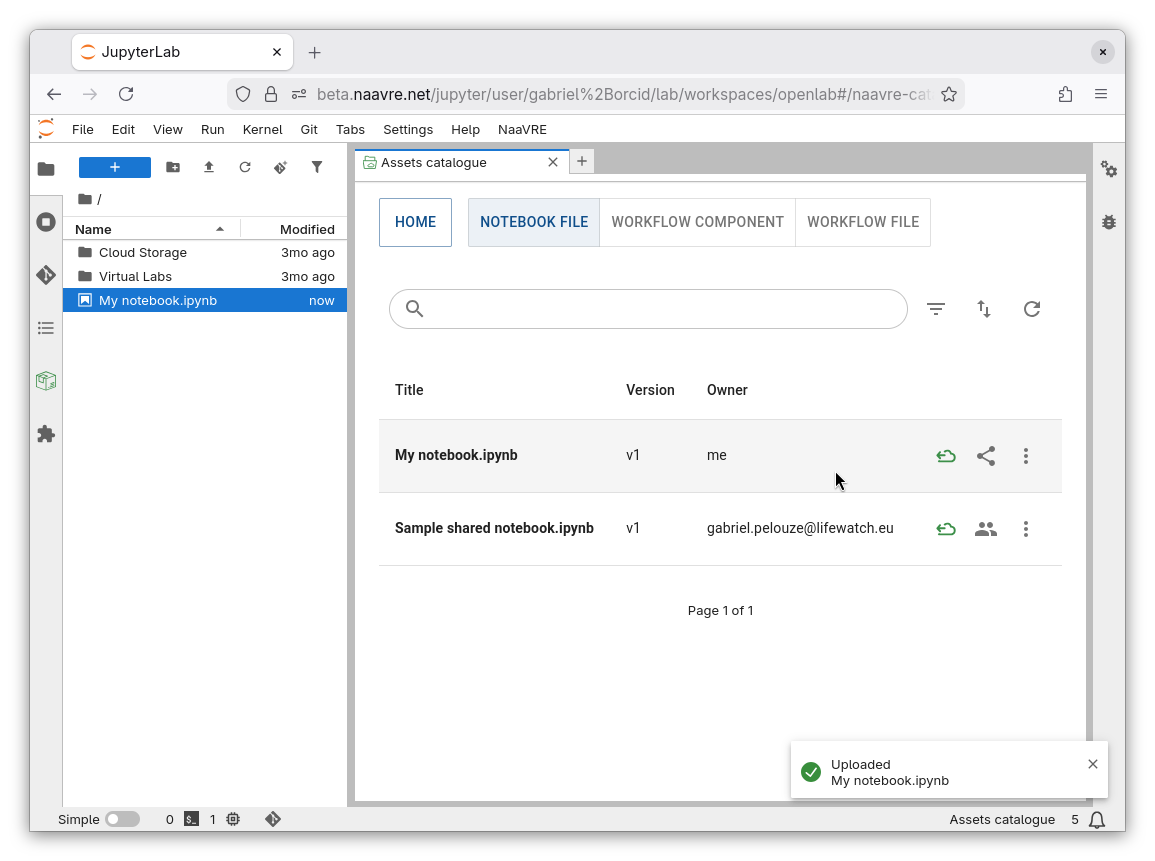The height and width of the screenshot is (861, 1155).
Task: Switch to the Workflow Component tab
Action: 697,222
